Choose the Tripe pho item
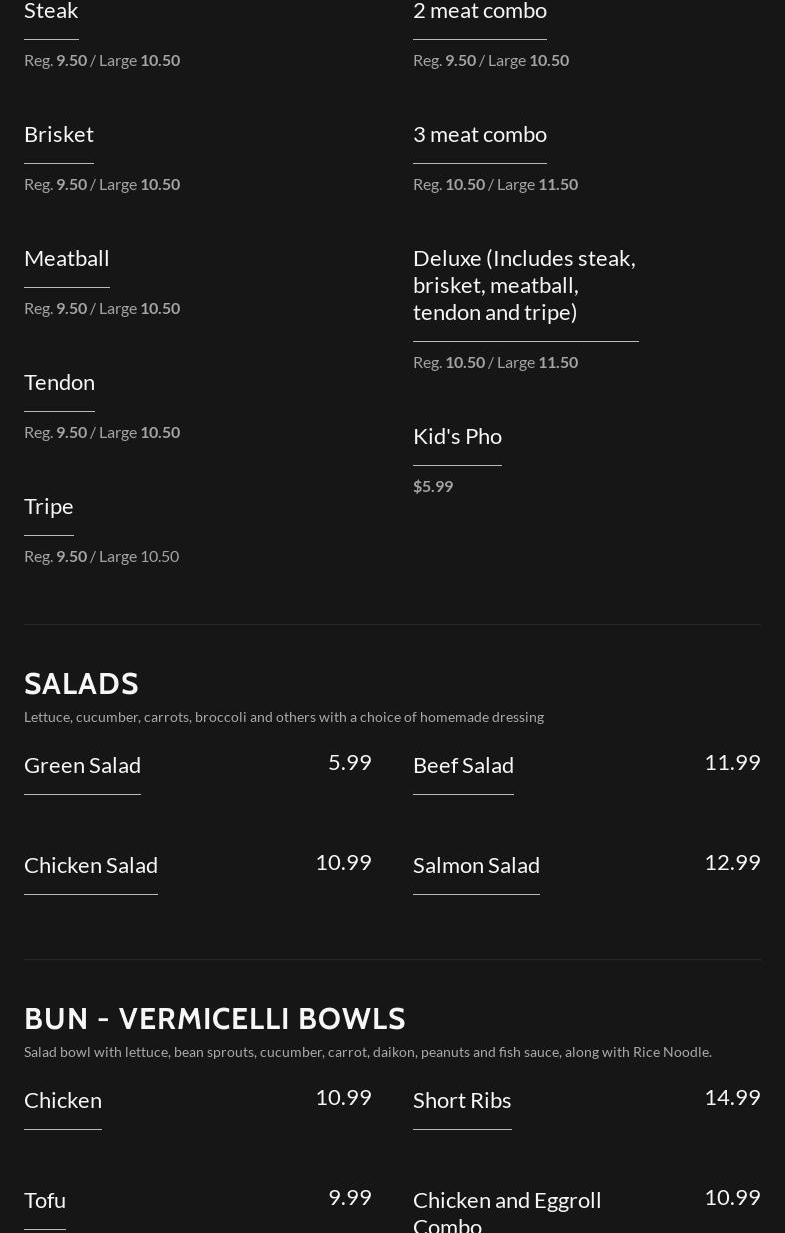785x1233 pixels. pos(49,506)
